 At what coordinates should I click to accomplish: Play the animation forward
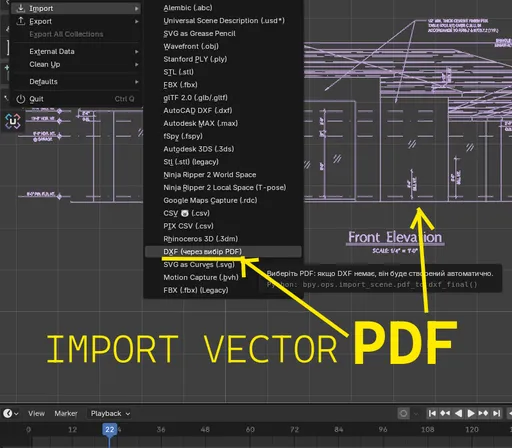[x=471, y=413]
